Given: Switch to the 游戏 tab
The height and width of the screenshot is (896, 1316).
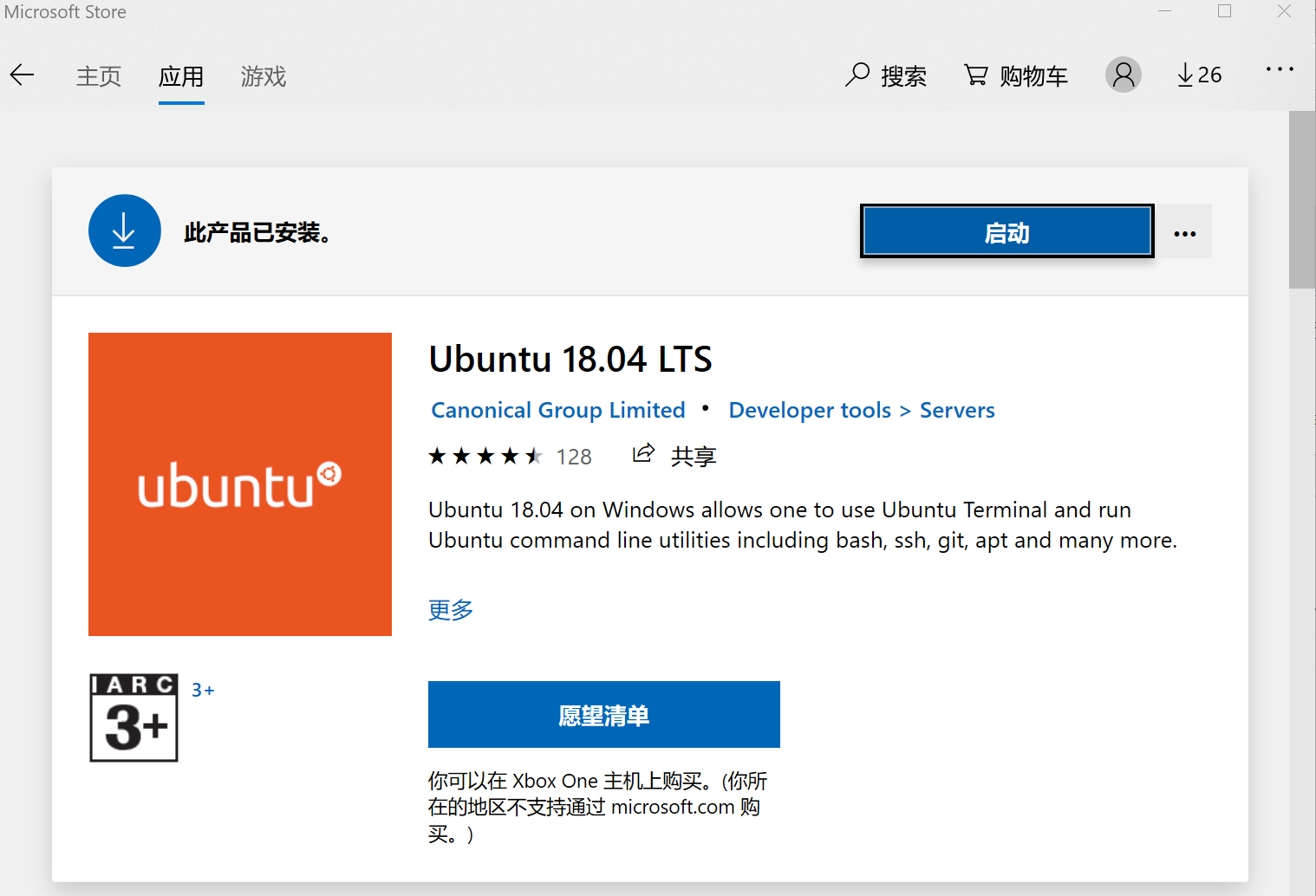Looking at the screenshot, I should [x=262, y=77].
